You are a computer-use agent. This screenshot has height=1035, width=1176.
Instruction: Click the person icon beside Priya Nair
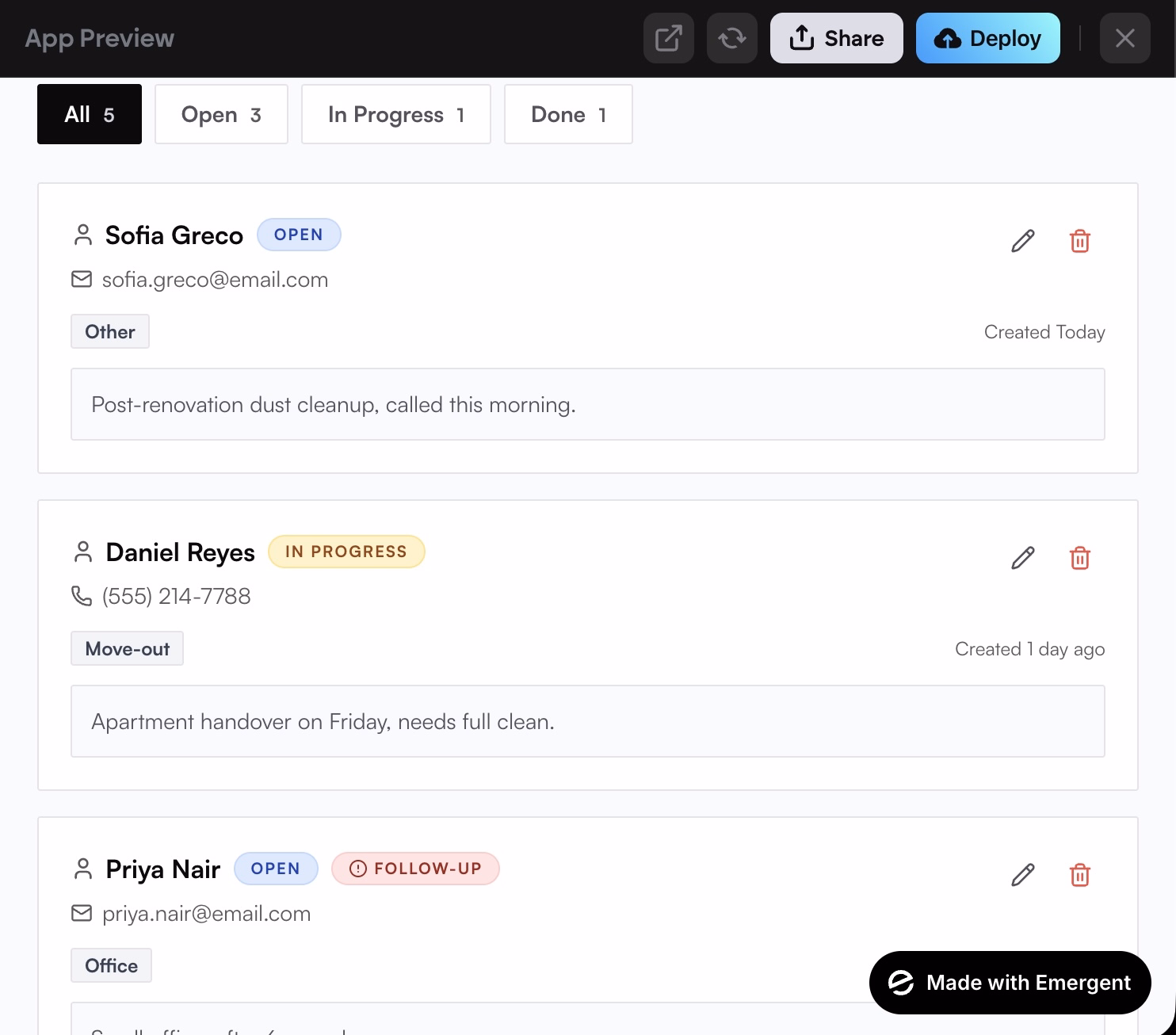click(82, 869)
